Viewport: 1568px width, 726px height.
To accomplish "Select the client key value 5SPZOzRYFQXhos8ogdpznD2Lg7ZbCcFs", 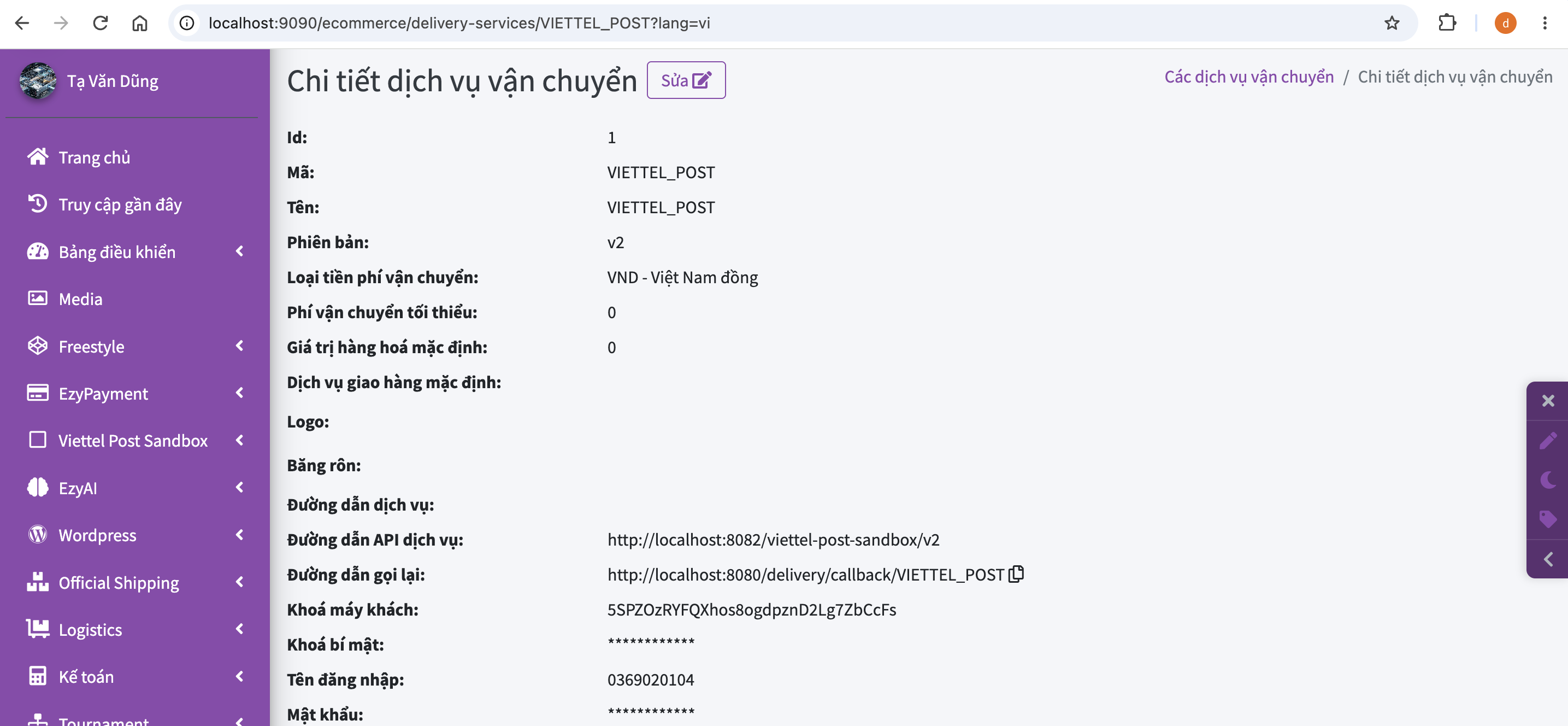I will (752, 610).
